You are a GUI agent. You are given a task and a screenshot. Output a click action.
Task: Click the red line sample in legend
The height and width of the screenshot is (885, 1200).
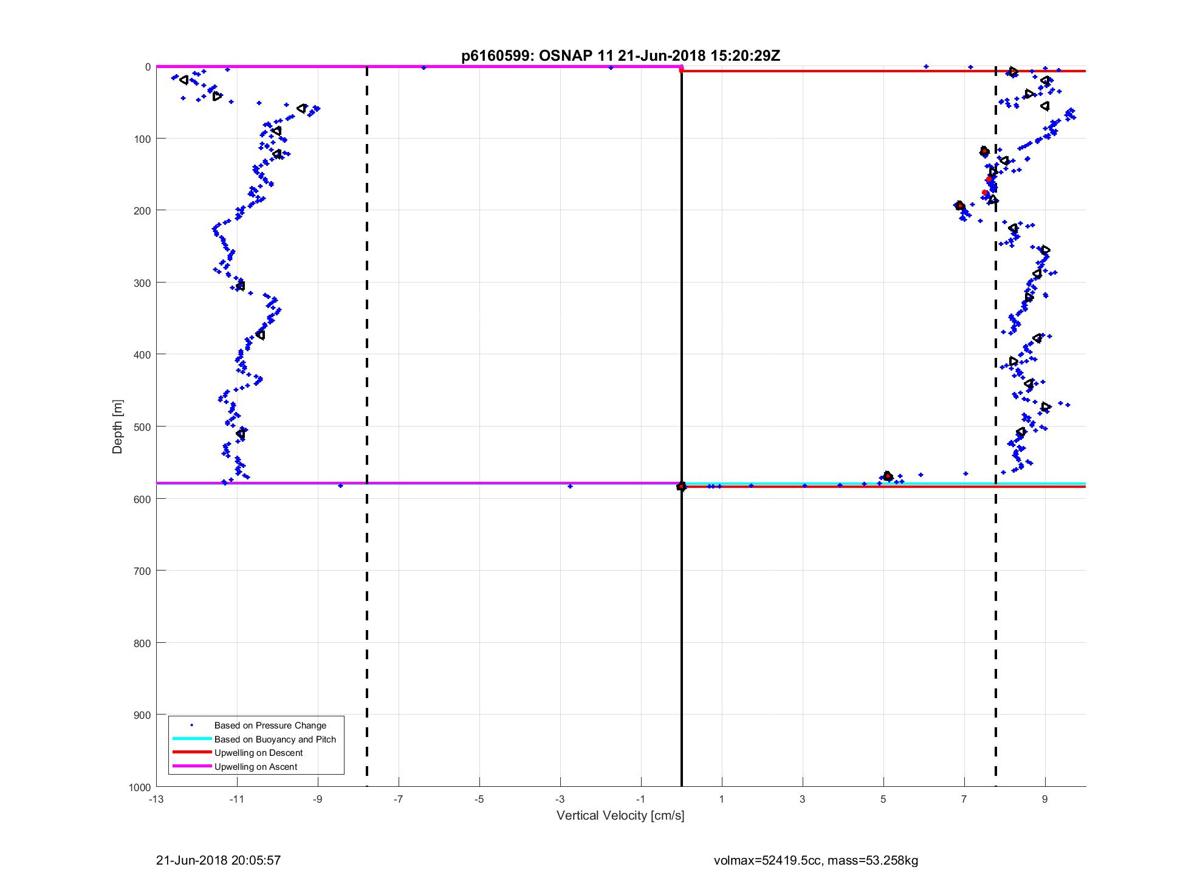pos(191,753)
